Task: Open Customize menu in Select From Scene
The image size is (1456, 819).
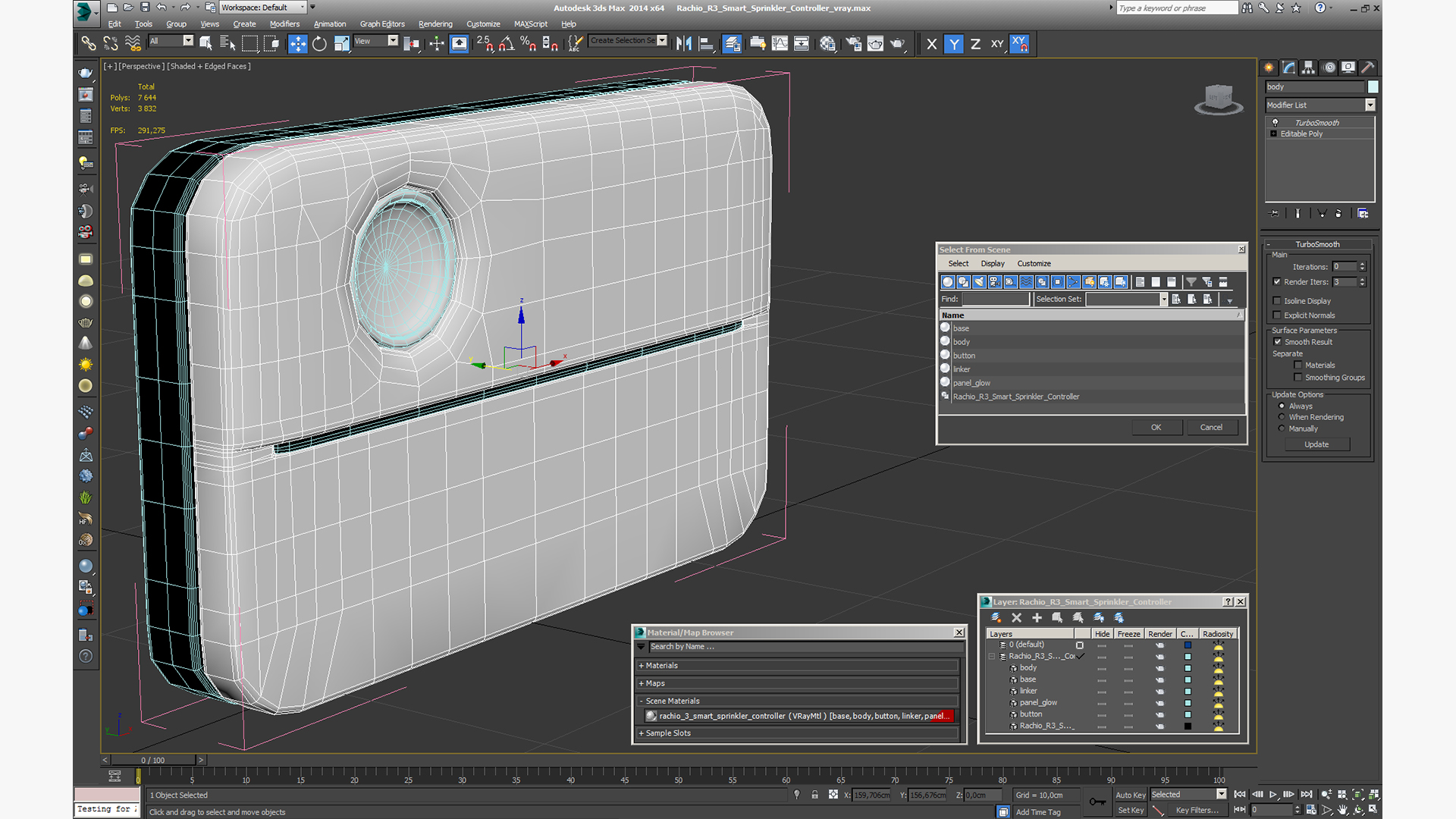Action: pyautogui.click(x=1034, y=263)
